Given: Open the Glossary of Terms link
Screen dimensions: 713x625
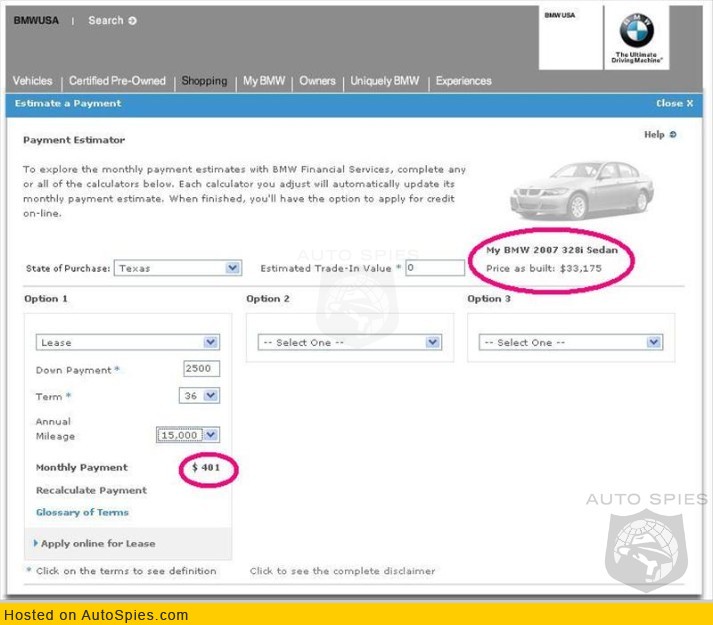Looking at the screenshot, I should pos(82,512).
